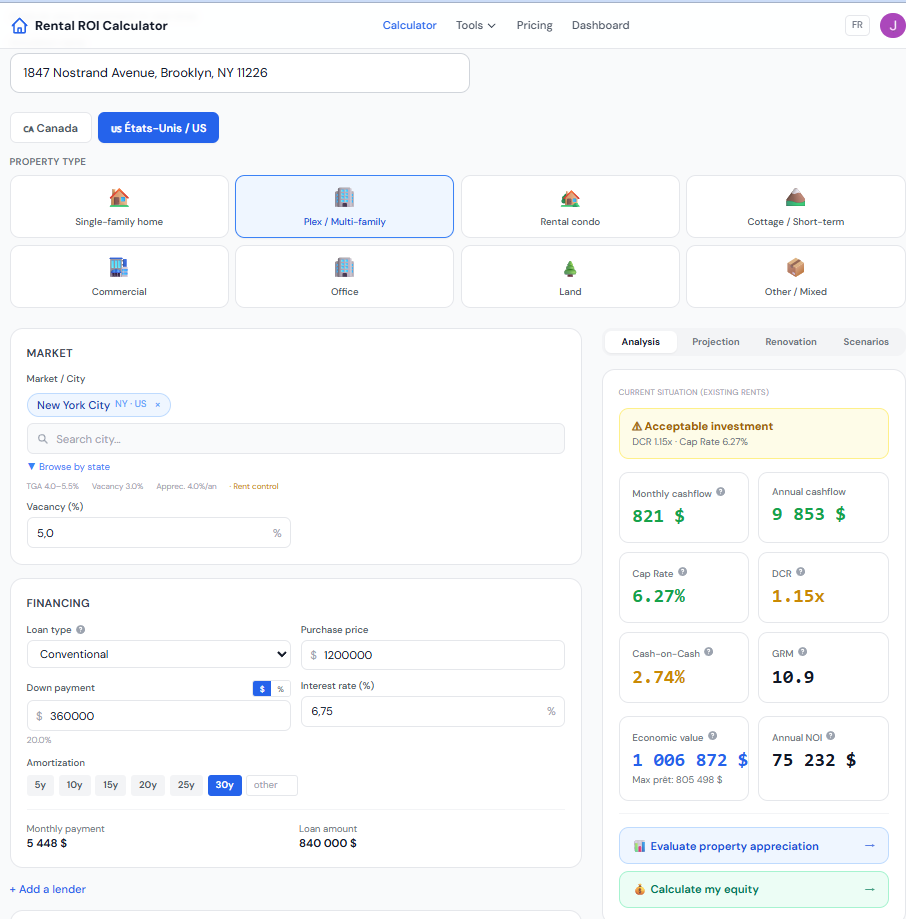Click DCR help question icon
This screenshot has width=906, height=919.
click(x=801, y=572)
